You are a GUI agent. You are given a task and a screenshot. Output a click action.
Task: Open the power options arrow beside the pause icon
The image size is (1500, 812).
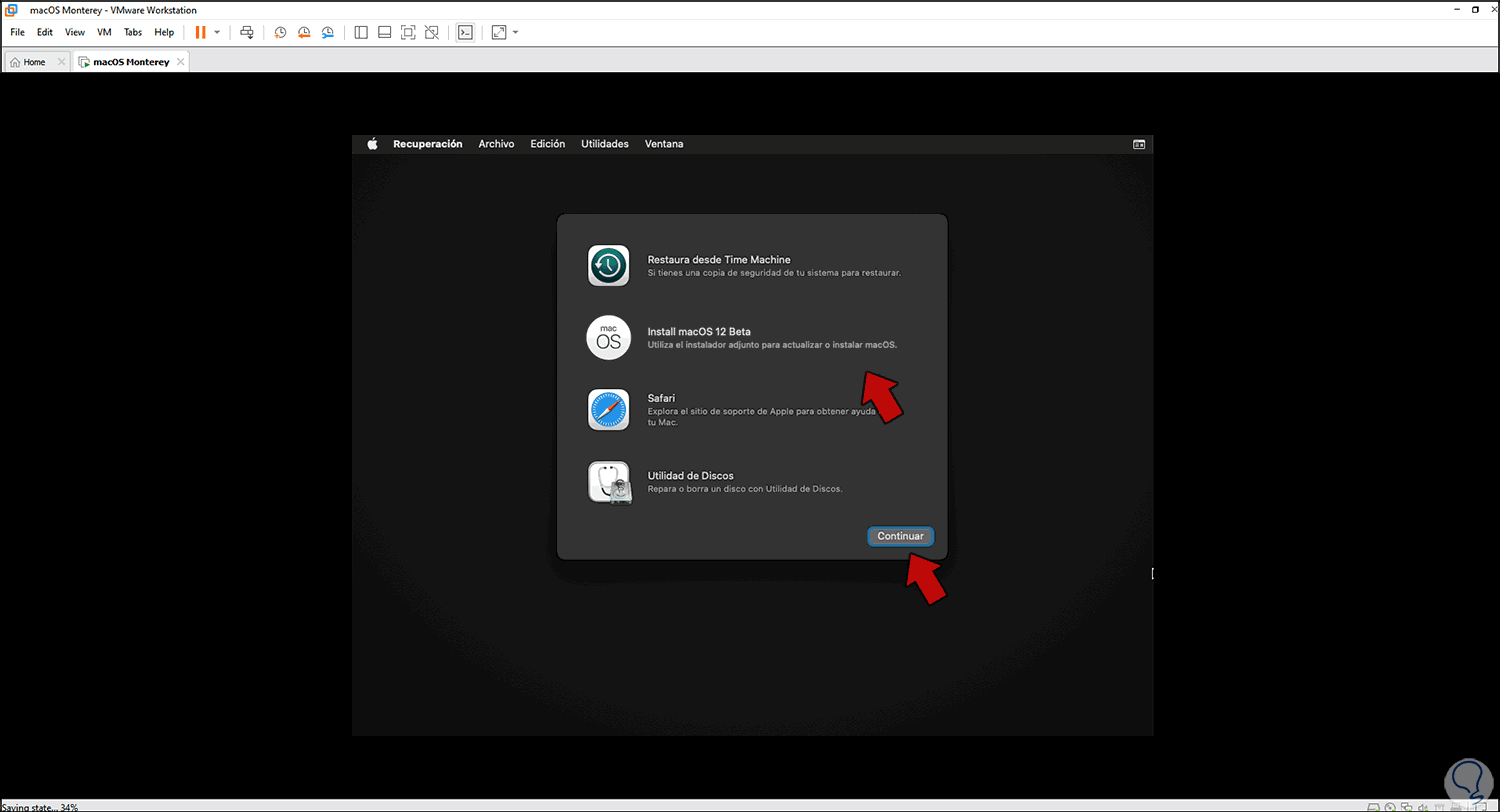pyautogui.click(x=217, y=32)
